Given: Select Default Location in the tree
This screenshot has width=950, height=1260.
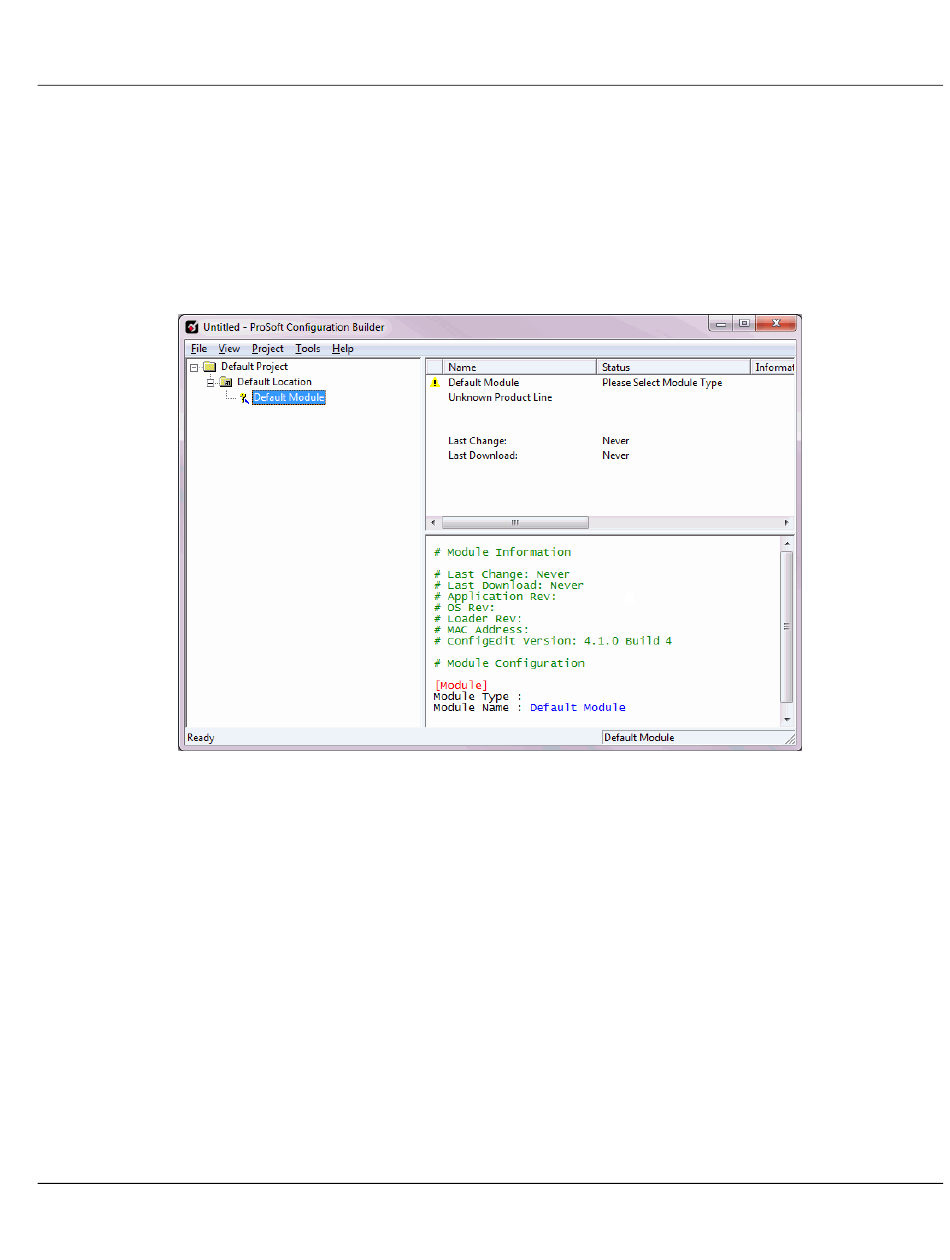Looking at the screenshot, I should click(x=274, y=382).
